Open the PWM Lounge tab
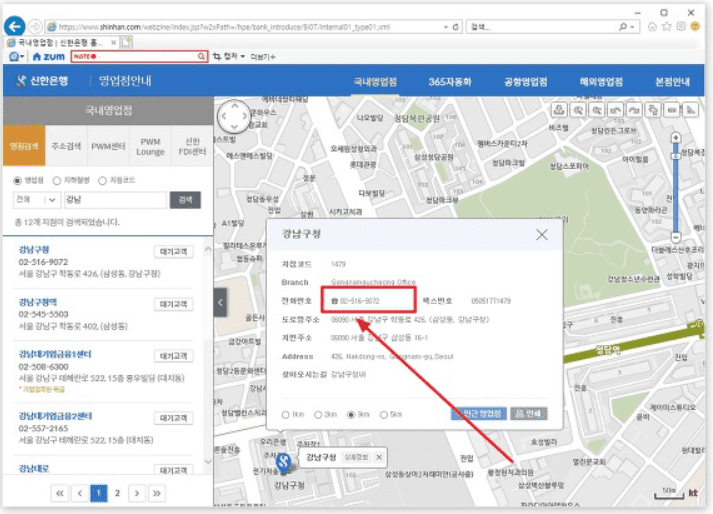This screenshot has height=514, width=713. click(150, 146)
